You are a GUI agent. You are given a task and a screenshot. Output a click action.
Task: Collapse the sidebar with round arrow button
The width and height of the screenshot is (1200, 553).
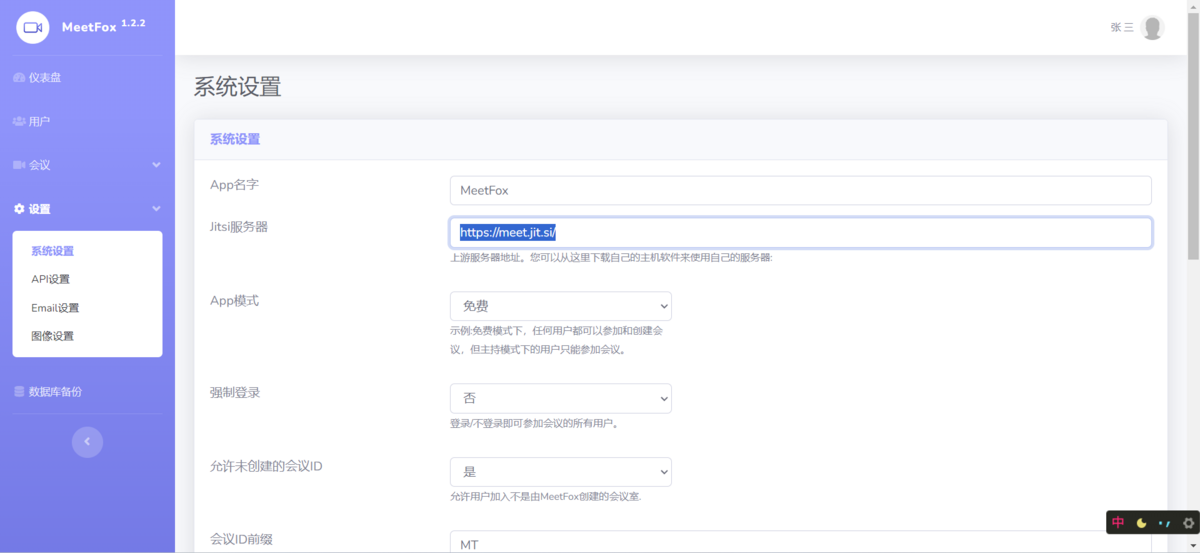[87, 442]
